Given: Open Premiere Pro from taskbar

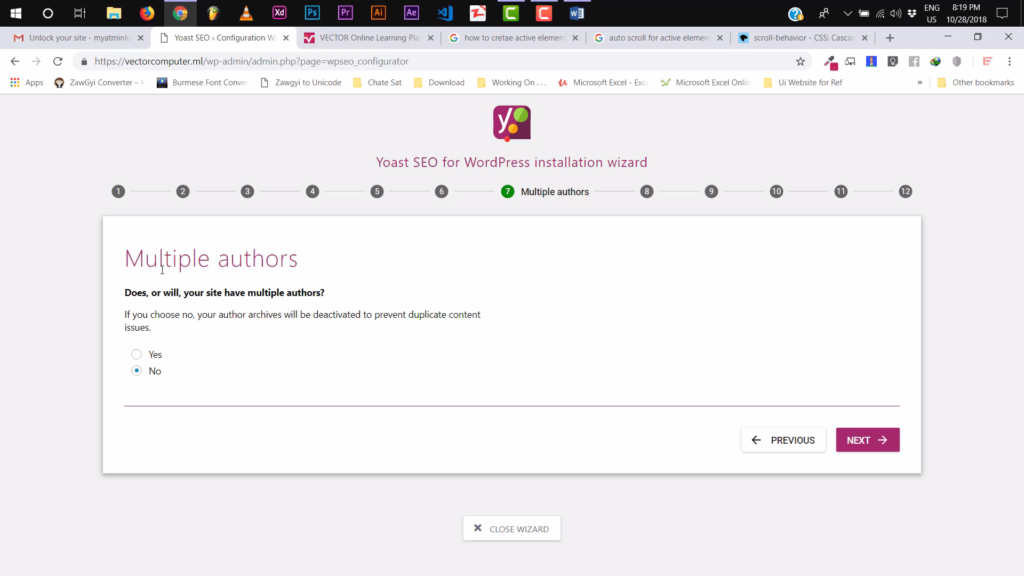Looking at the screenshot, I should (345, 13).
